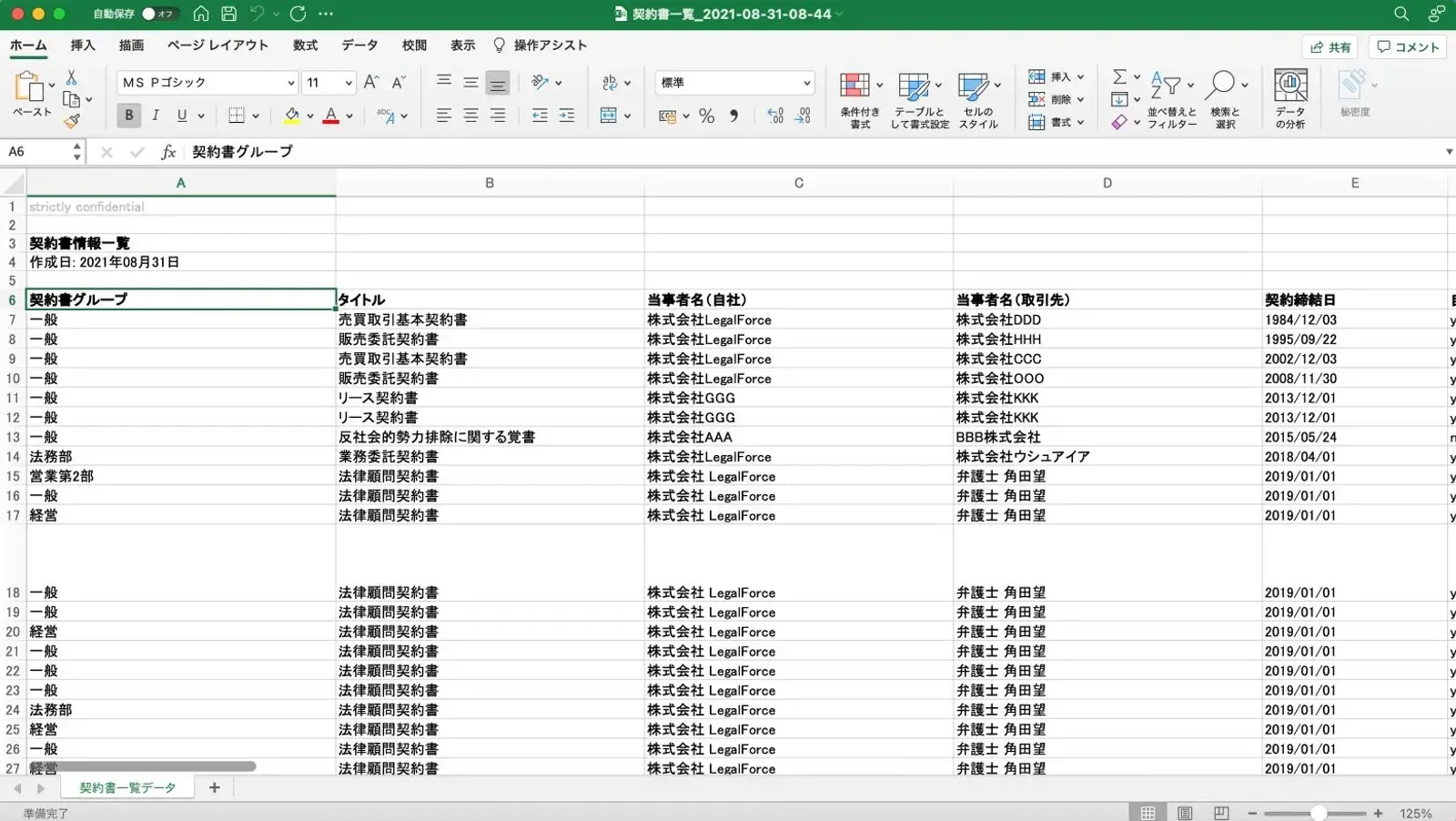
Task: Expand the number format (標準) dropdown
Action: 806,83
